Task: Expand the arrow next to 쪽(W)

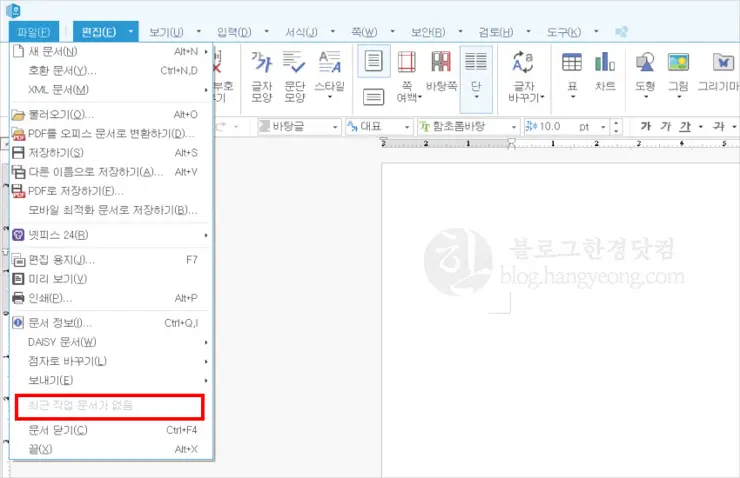Action: 393,32
